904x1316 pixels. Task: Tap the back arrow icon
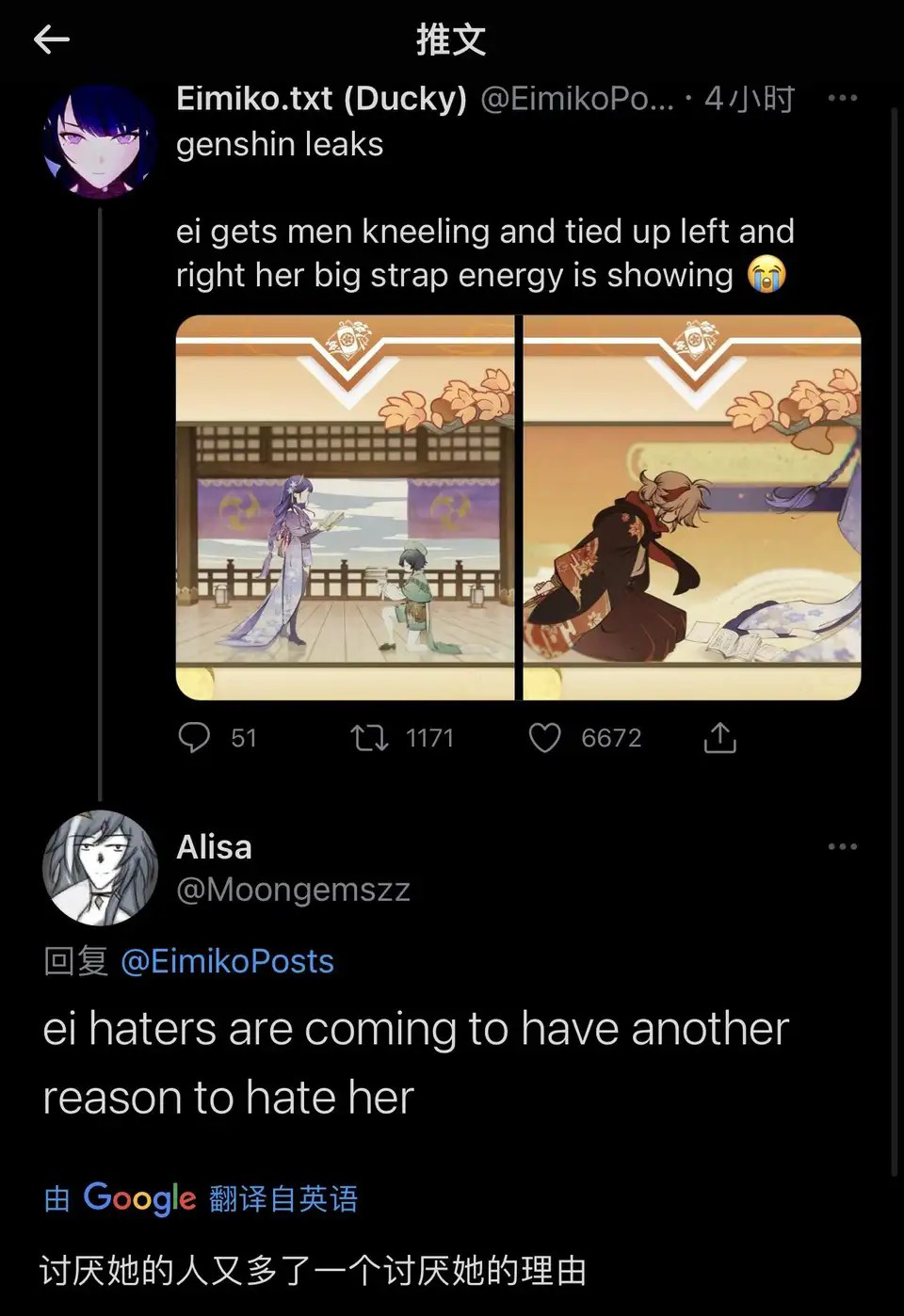coord(52,40)
